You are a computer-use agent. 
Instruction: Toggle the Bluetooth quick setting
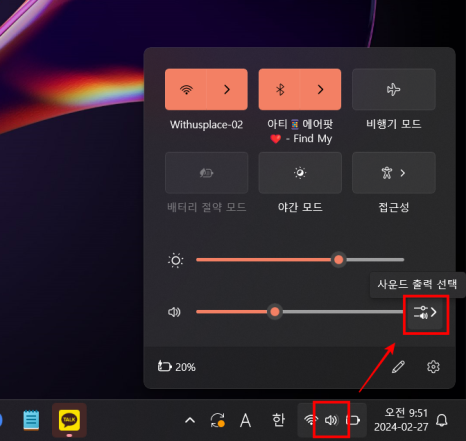(280, 89)
